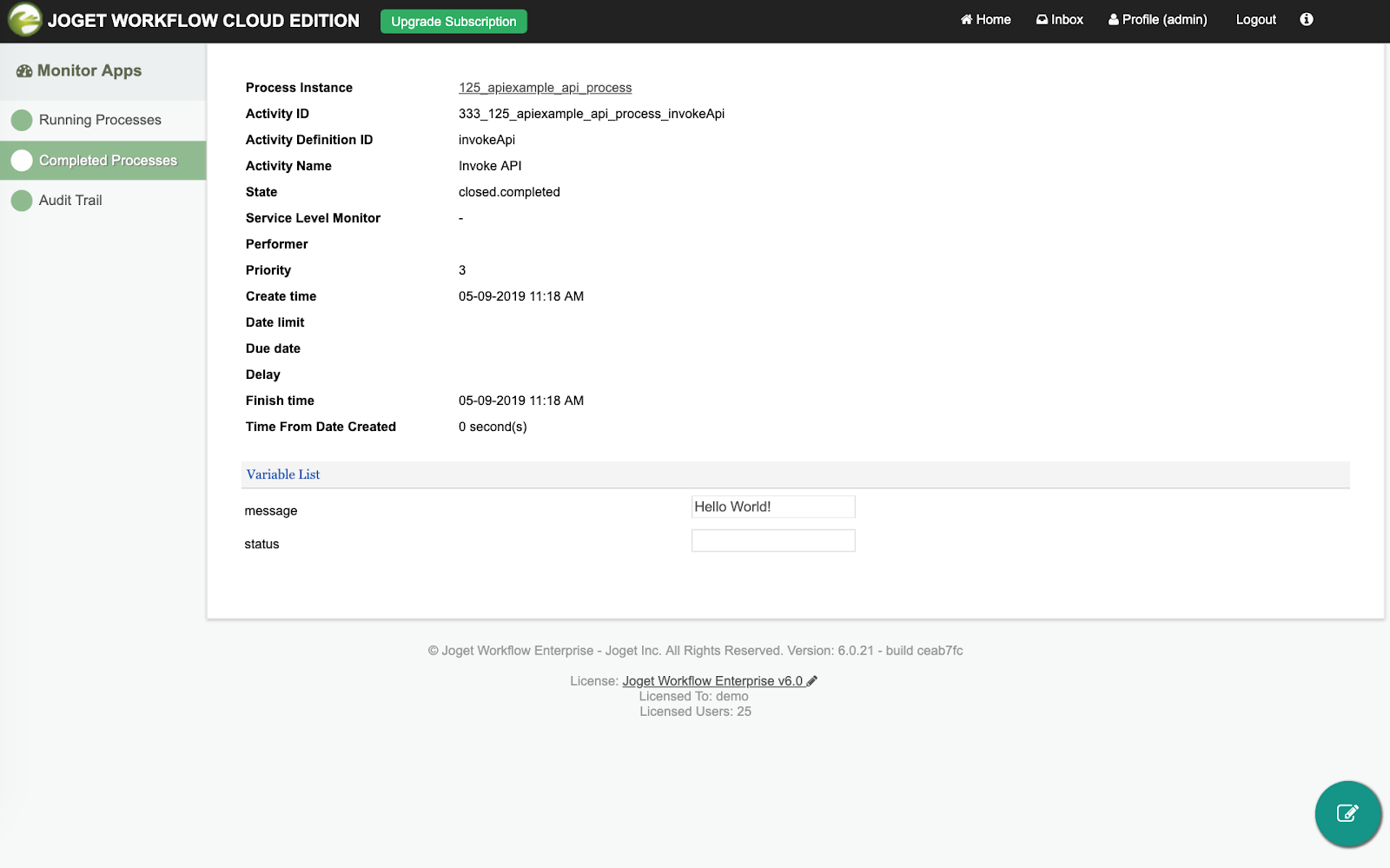
Task: Click the Priority value 3
Action: tap(462, 270)
